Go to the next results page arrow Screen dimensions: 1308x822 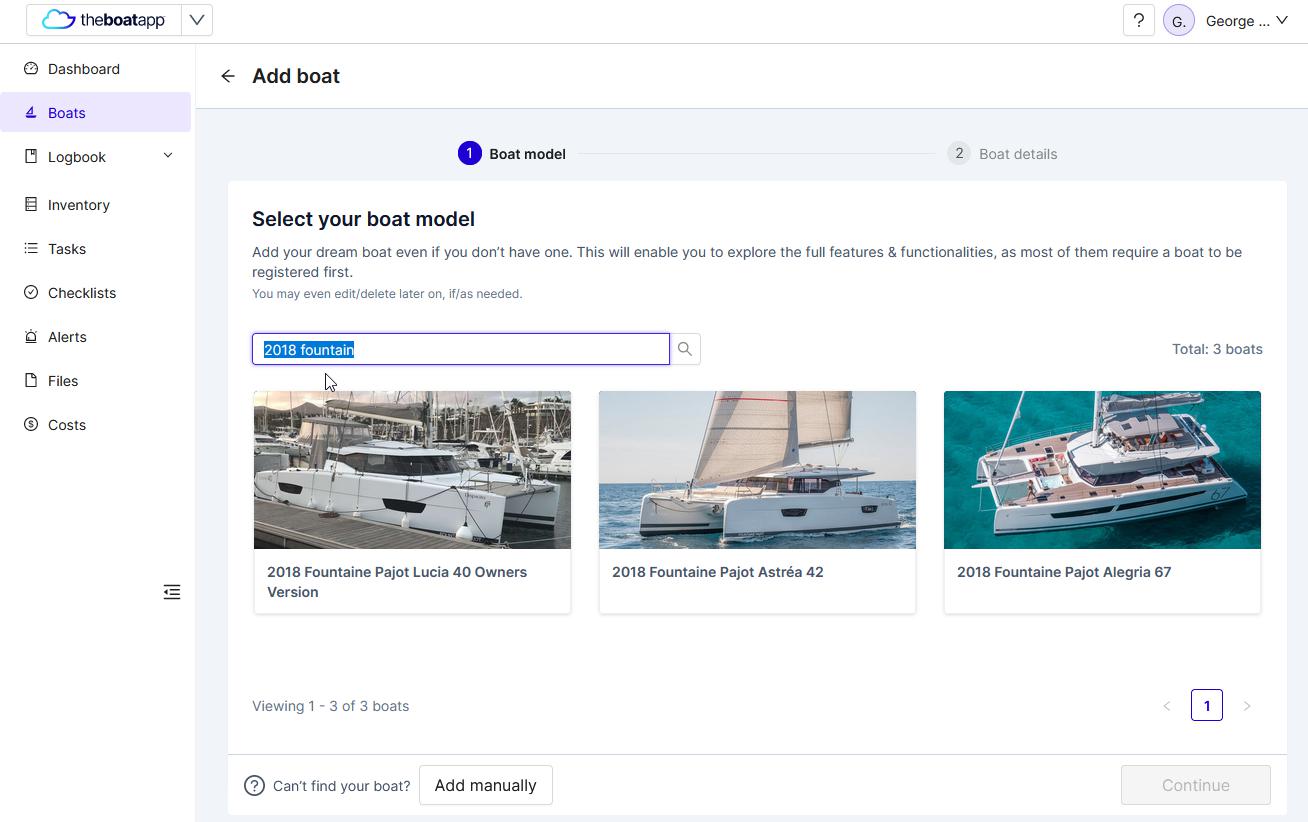(x=1247, y=706)
